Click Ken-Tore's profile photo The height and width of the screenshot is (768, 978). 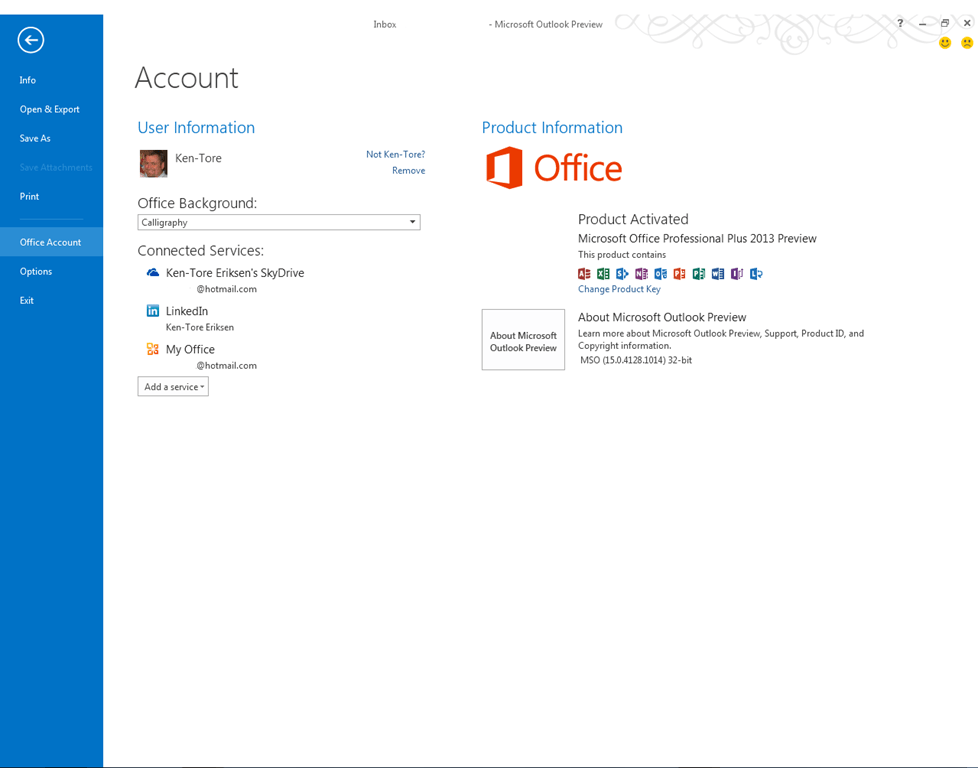153,163
